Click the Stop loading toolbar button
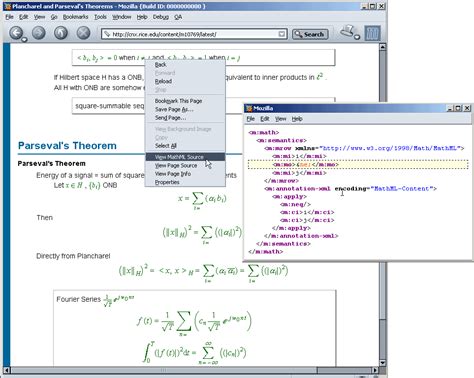Viewport: 474px width, 378px height. 83,33
